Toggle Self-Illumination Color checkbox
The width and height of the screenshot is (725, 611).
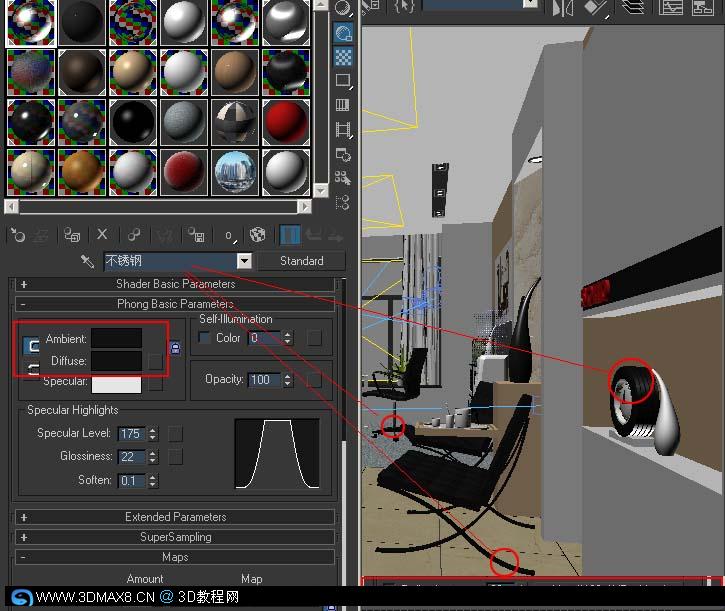click(x=204, y=338)
